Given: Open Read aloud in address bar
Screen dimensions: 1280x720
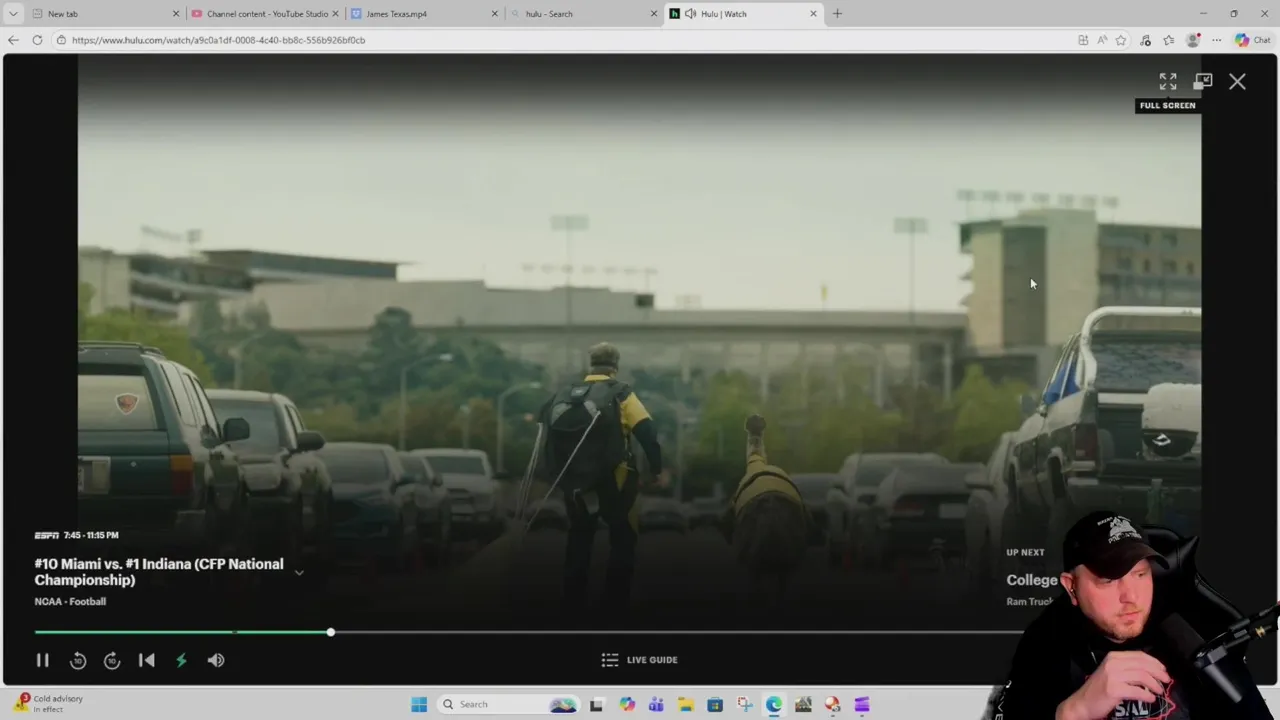Looking at the screenshot, I should (x=1102, y=40).
